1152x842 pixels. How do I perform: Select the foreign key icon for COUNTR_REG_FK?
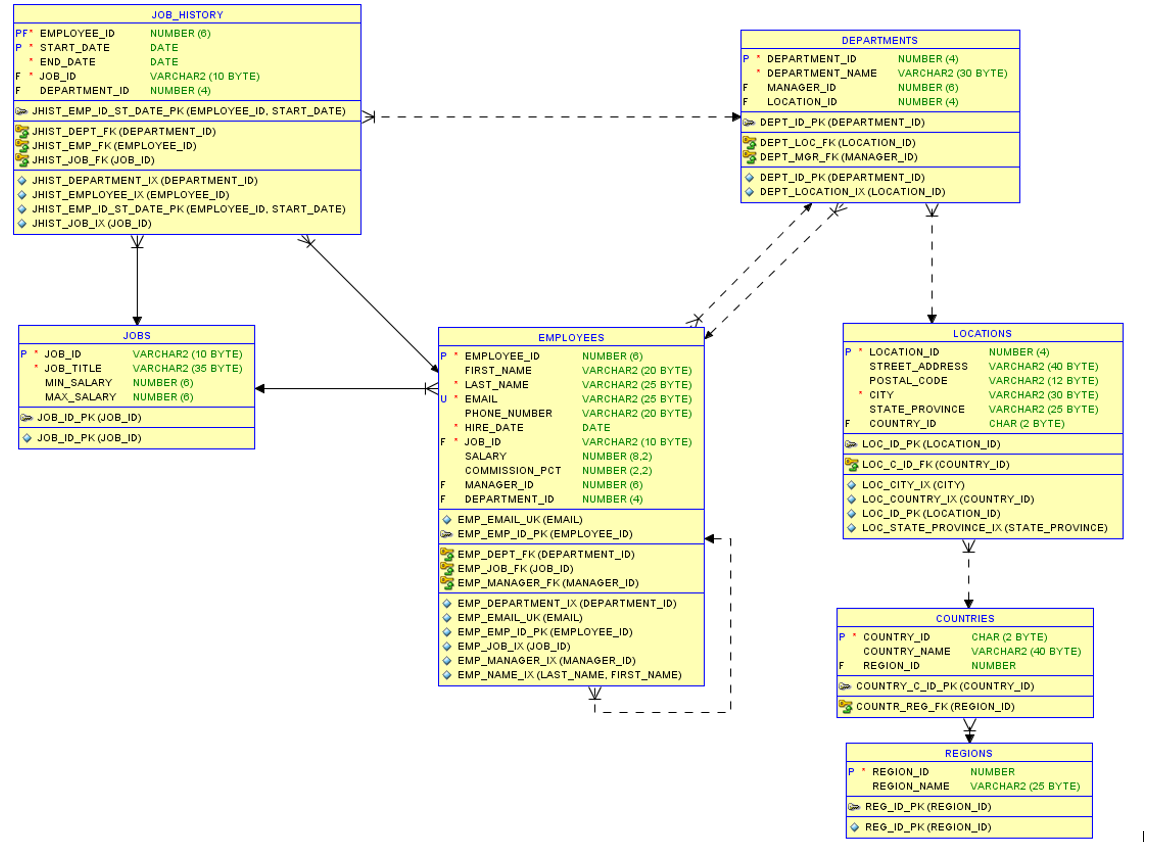pyautogui.click(x=847, y=706)
